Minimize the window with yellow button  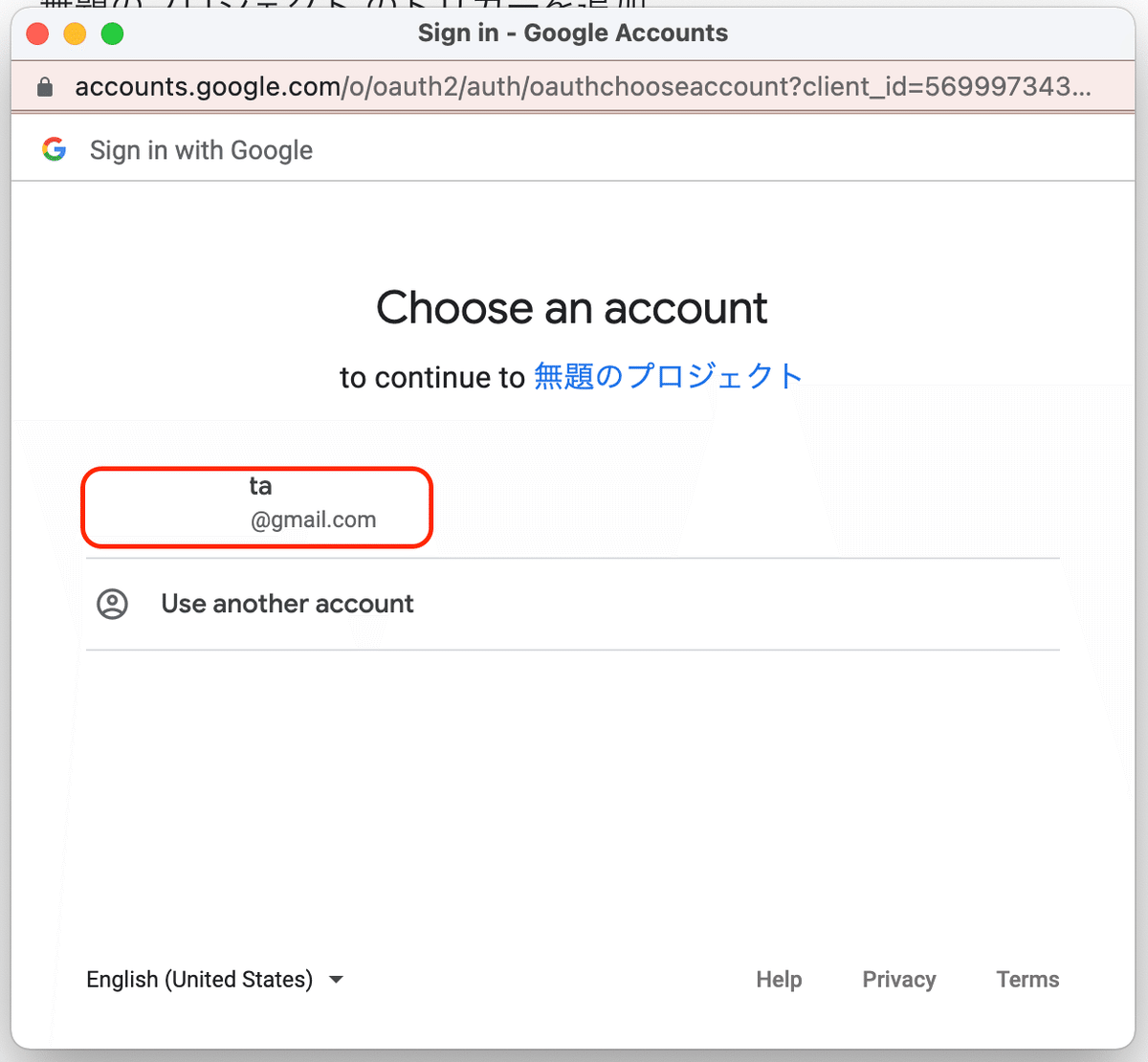(75, 33)
